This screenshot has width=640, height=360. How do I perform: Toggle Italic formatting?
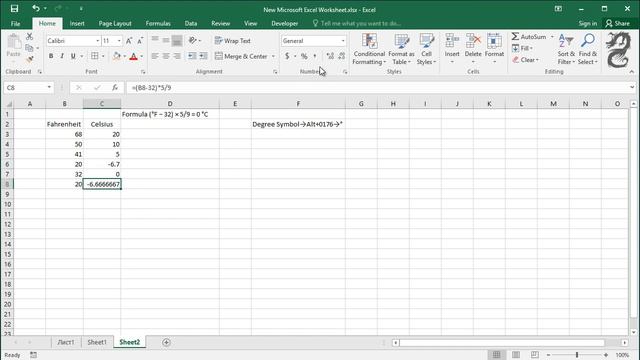click(x=62, y=56)
